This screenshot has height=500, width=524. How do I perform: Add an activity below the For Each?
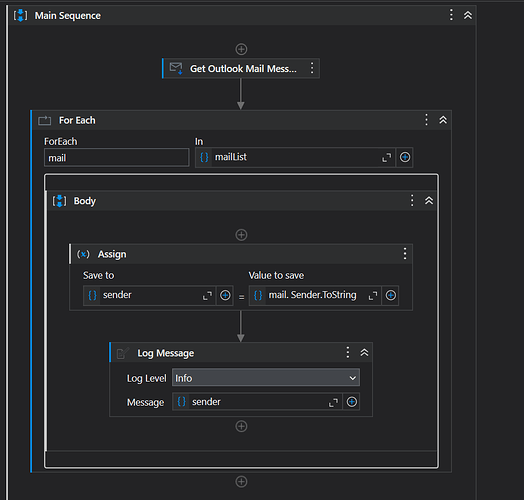click(x=241, y=482)
